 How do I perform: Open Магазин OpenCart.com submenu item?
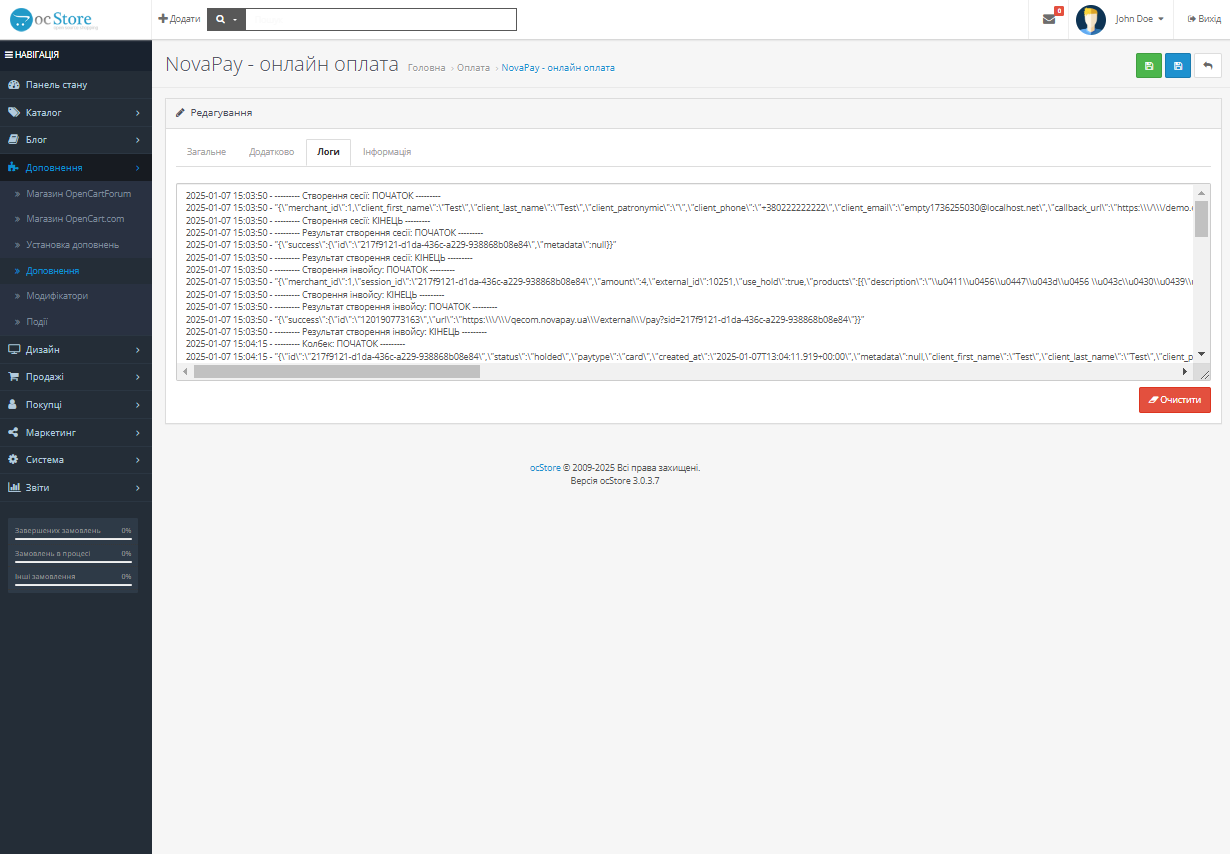76,219
